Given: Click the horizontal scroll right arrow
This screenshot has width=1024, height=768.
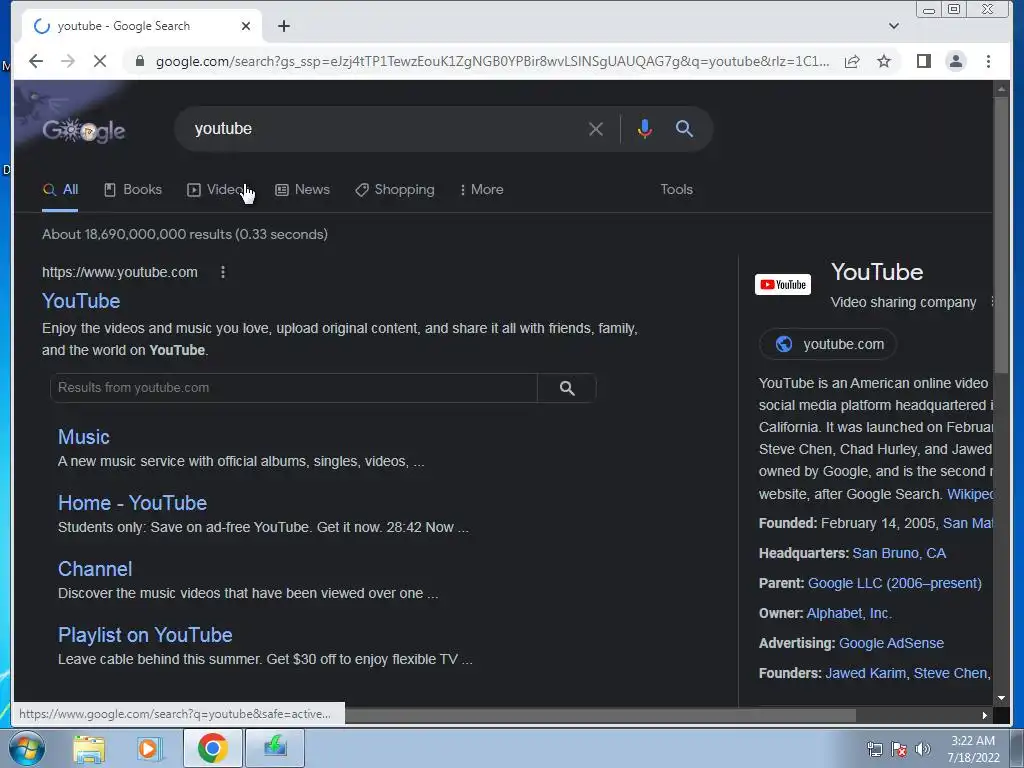Looking at the screenshot, I should (984, 715).
